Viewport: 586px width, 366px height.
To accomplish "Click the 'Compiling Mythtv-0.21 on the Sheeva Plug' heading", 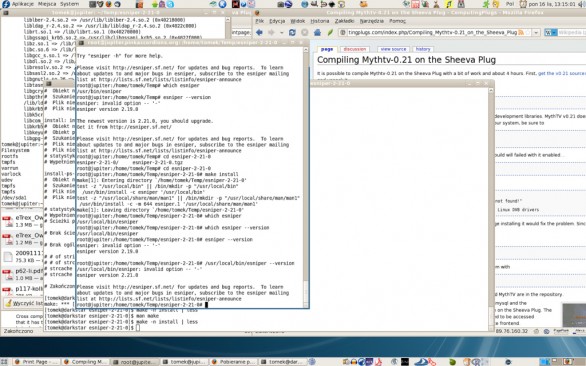I will pos(406,60).
